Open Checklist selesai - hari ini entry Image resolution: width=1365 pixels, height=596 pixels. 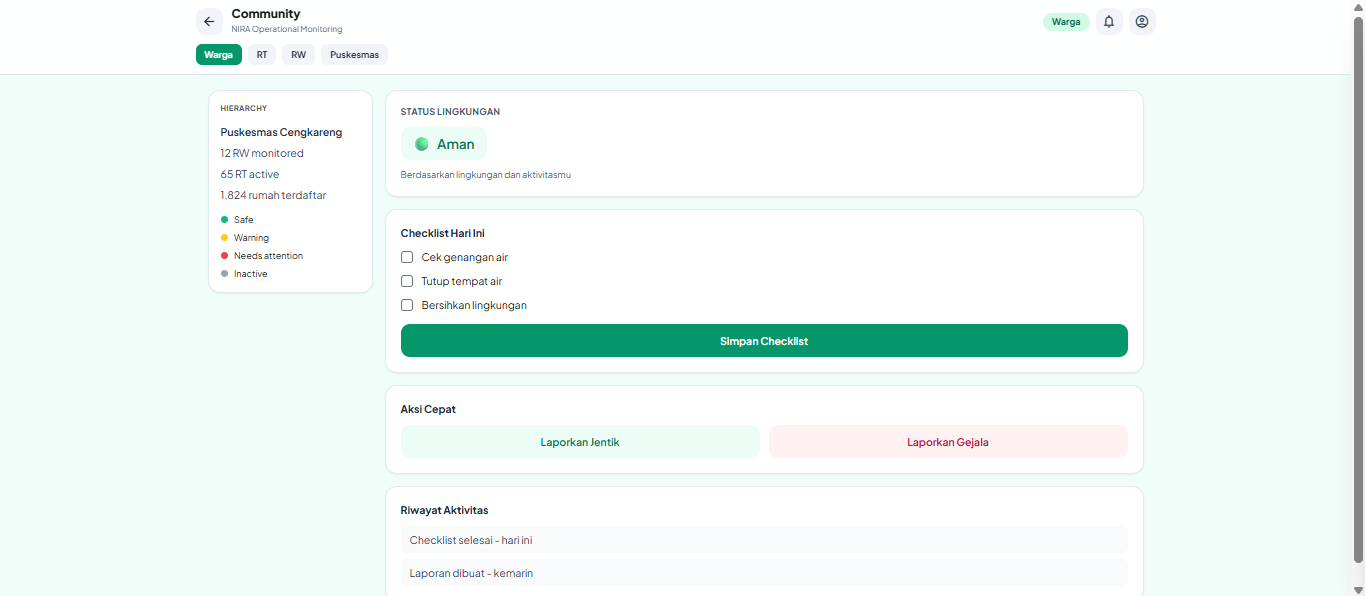coord(764,540)
